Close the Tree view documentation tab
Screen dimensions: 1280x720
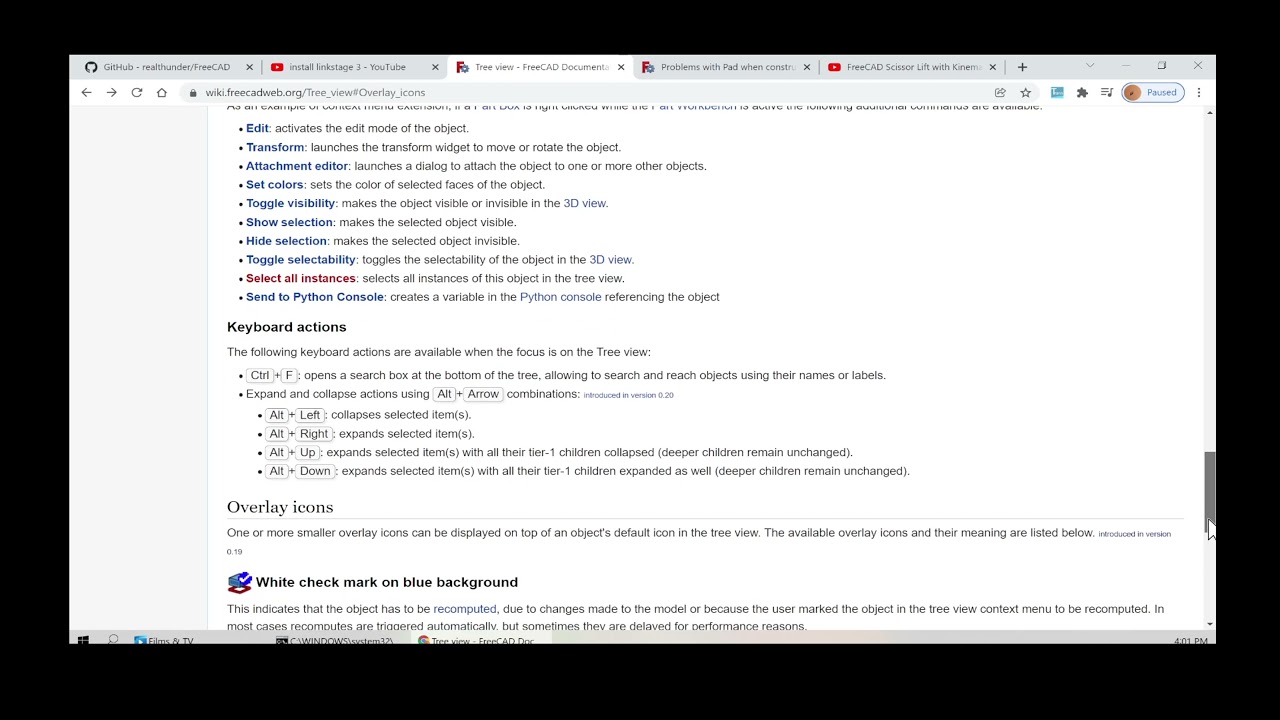click(621, 67)
